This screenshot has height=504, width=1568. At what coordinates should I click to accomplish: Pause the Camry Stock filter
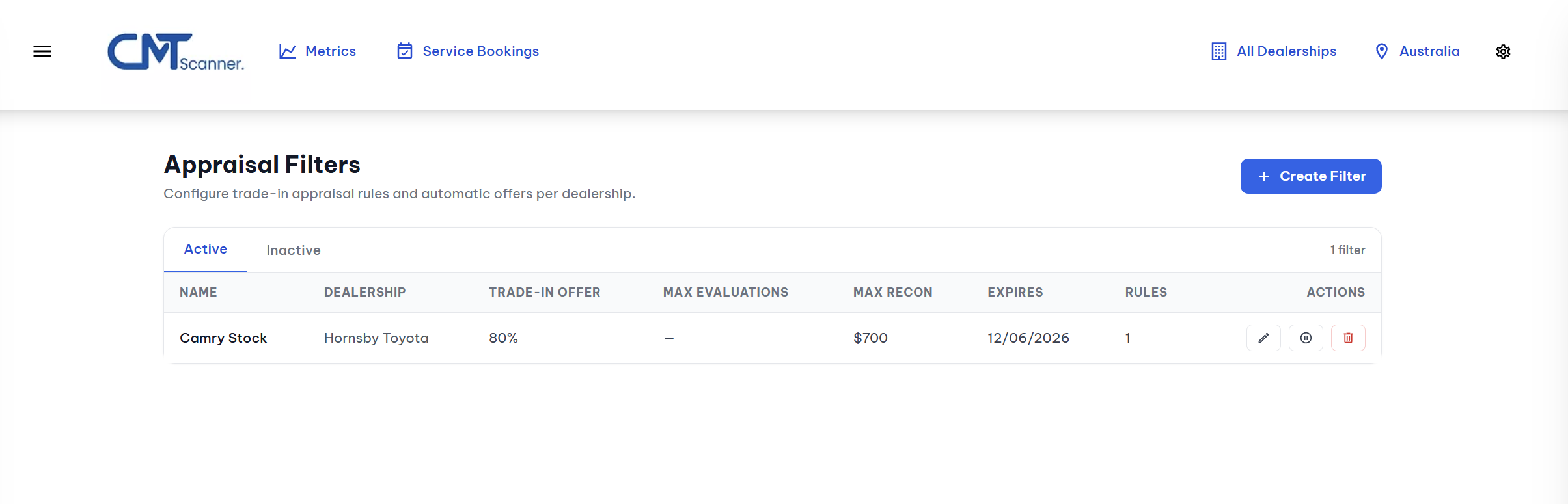(1306, 338)
